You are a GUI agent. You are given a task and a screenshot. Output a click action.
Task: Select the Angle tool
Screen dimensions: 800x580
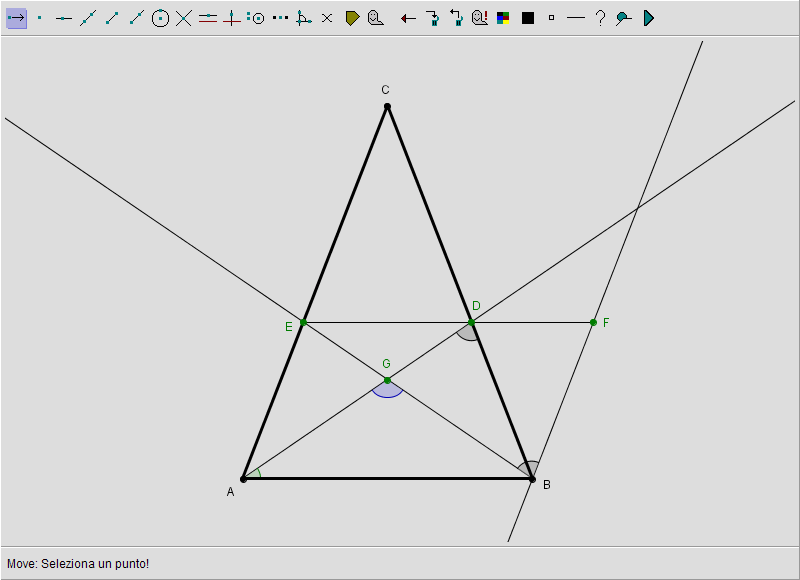pos(304,18)
